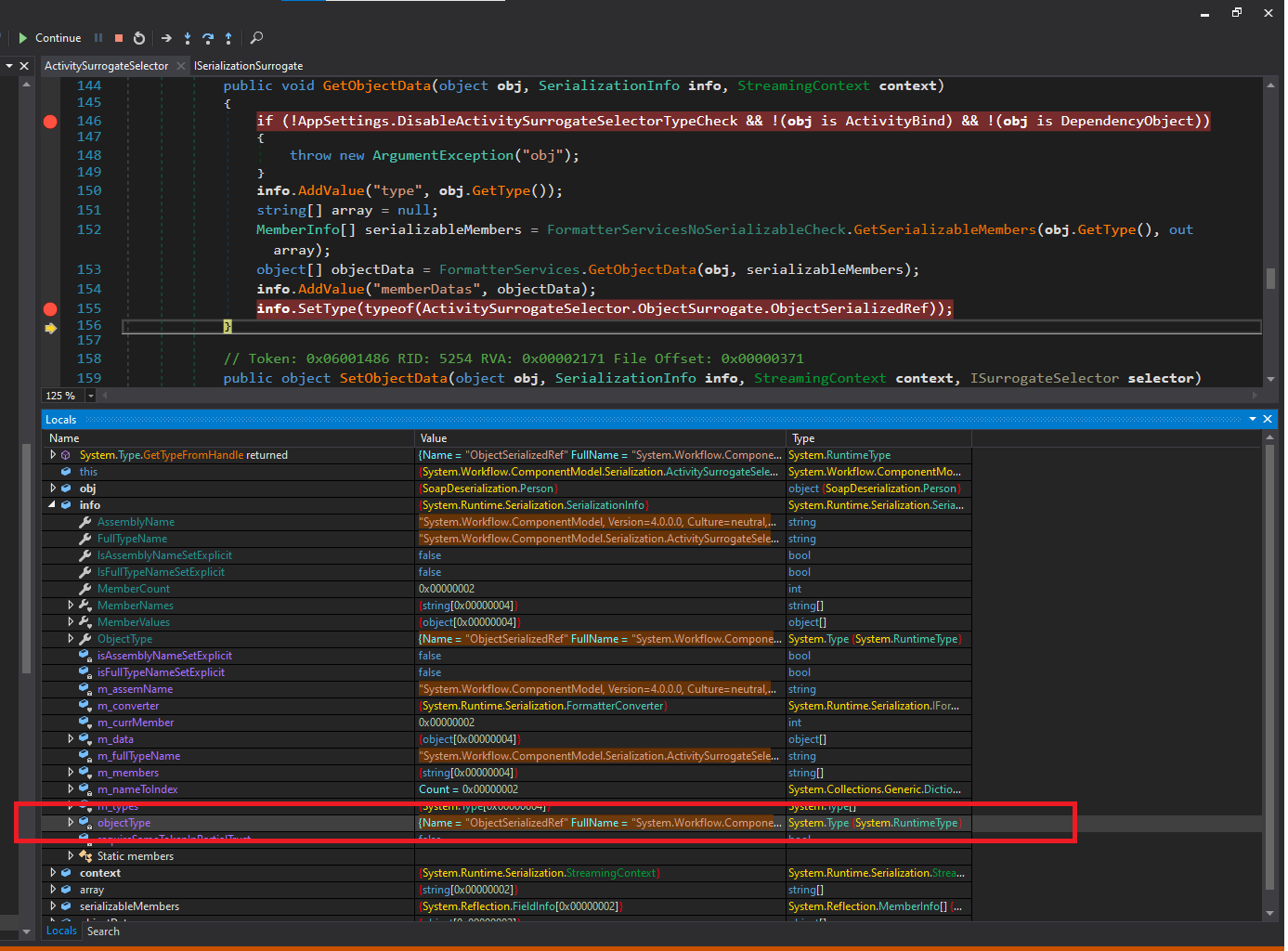The image size is (1288, 951).
Task: Click the Type column header
Action: (x=878, y=438)
